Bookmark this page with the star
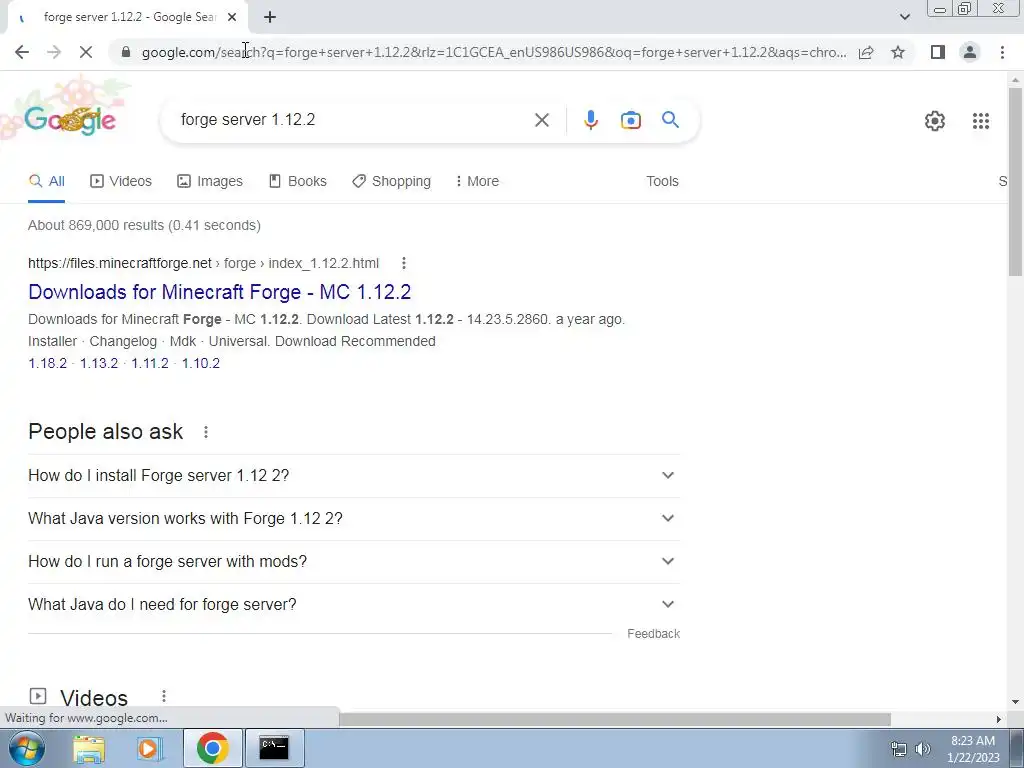1024x768 pixels. point(898,52)
